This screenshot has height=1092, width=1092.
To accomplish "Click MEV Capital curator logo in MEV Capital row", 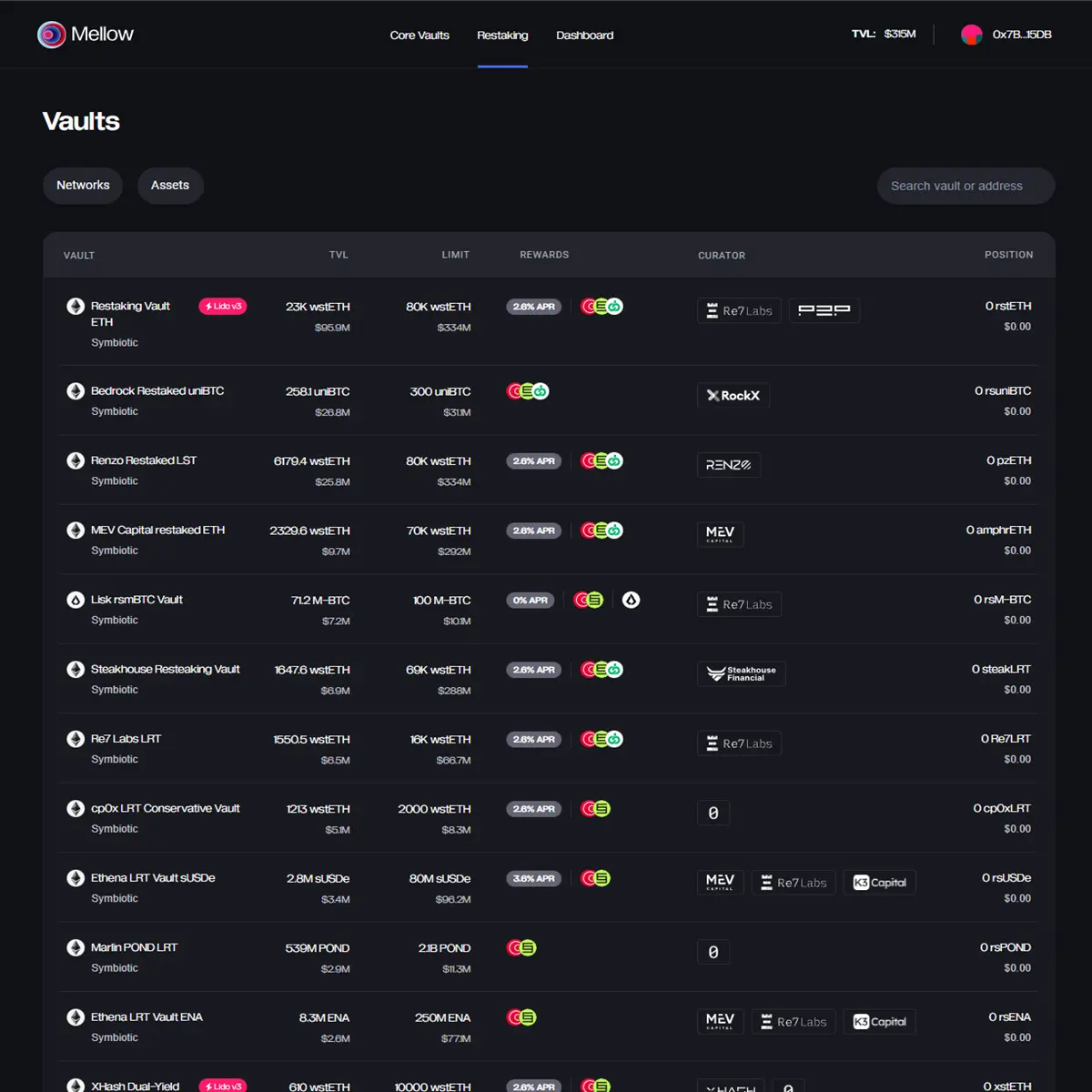I will pyautogui.click(x=720, y=534).
